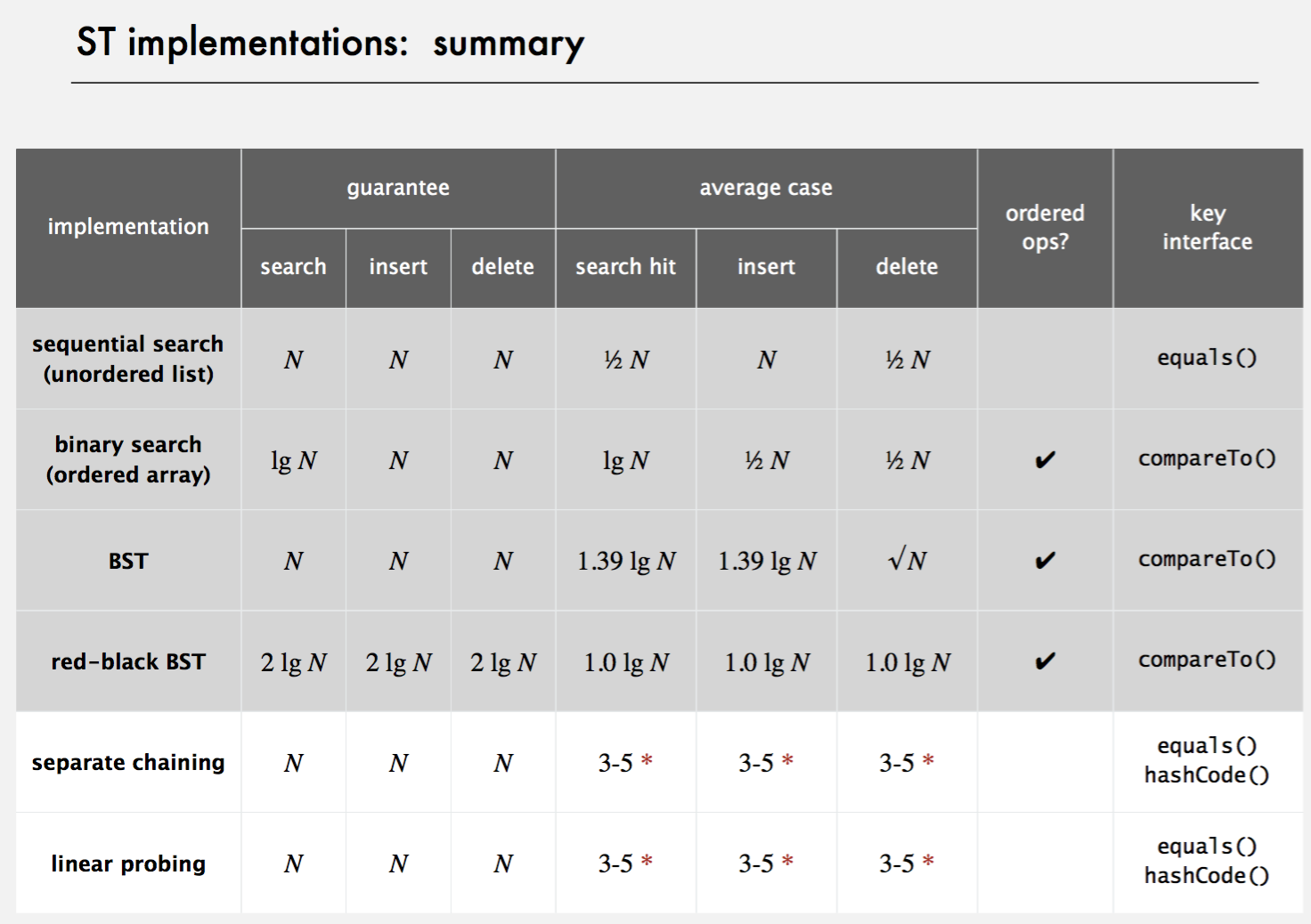This screenshot has width=1311, height=924.
Task: Click the "average case" column group header
Action: (x=766, y=188)
